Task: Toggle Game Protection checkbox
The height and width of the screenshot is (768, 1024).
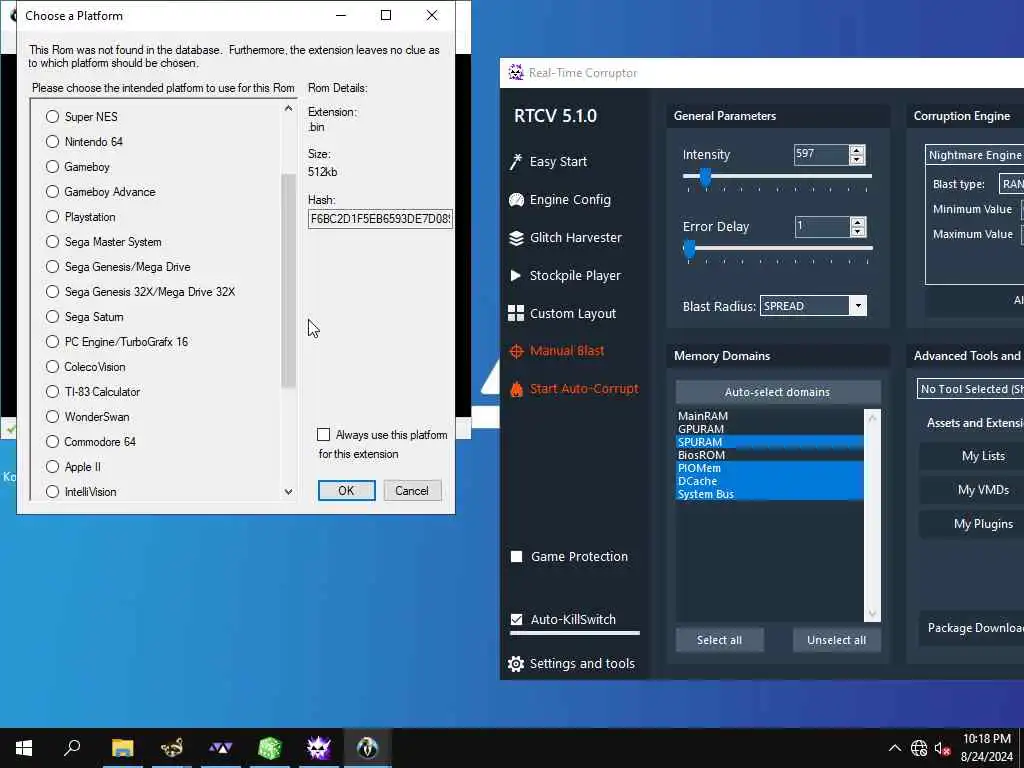Action: pos(517,557)
